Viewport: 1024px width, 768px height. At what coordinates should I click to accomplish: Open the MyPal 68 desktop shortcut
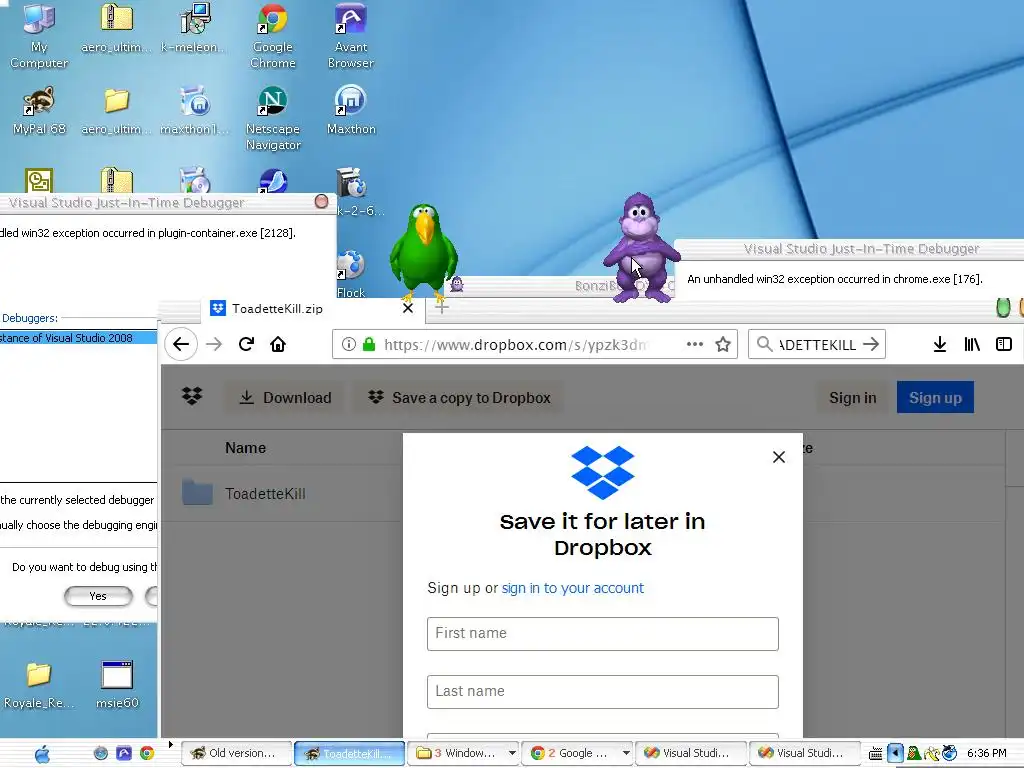39,111
